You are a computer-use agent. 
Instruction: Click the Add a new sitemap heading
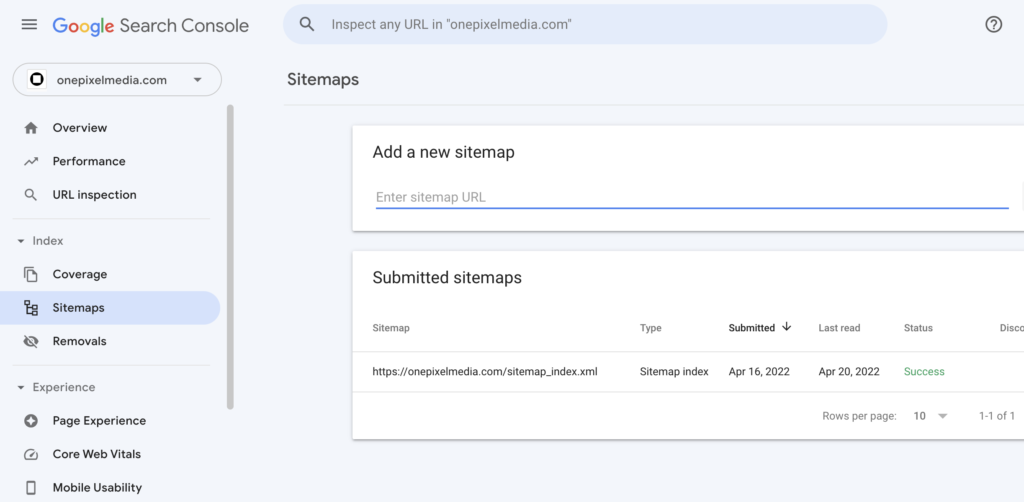443,152
